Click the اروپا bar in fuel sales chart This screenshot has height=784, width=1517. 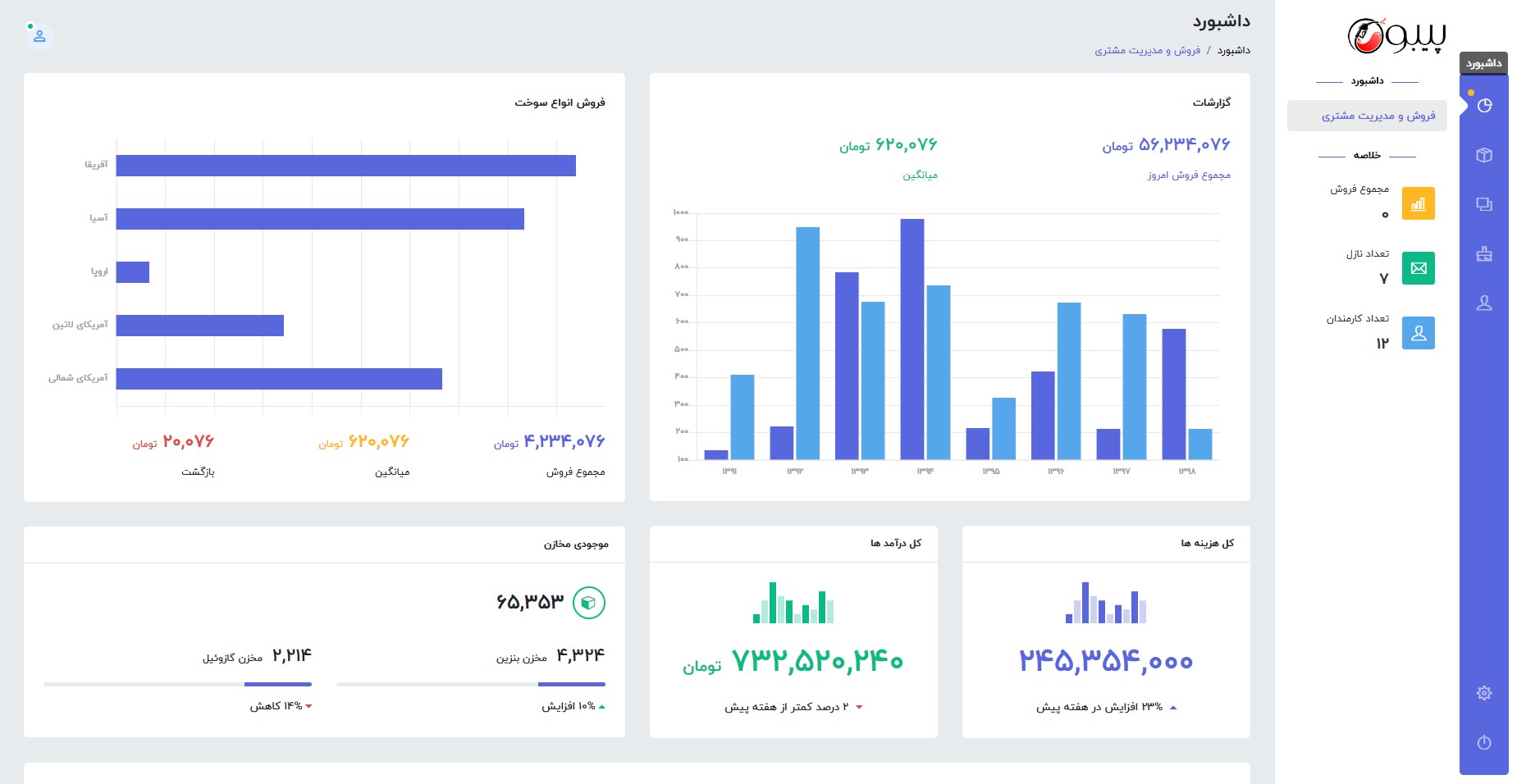133,272
